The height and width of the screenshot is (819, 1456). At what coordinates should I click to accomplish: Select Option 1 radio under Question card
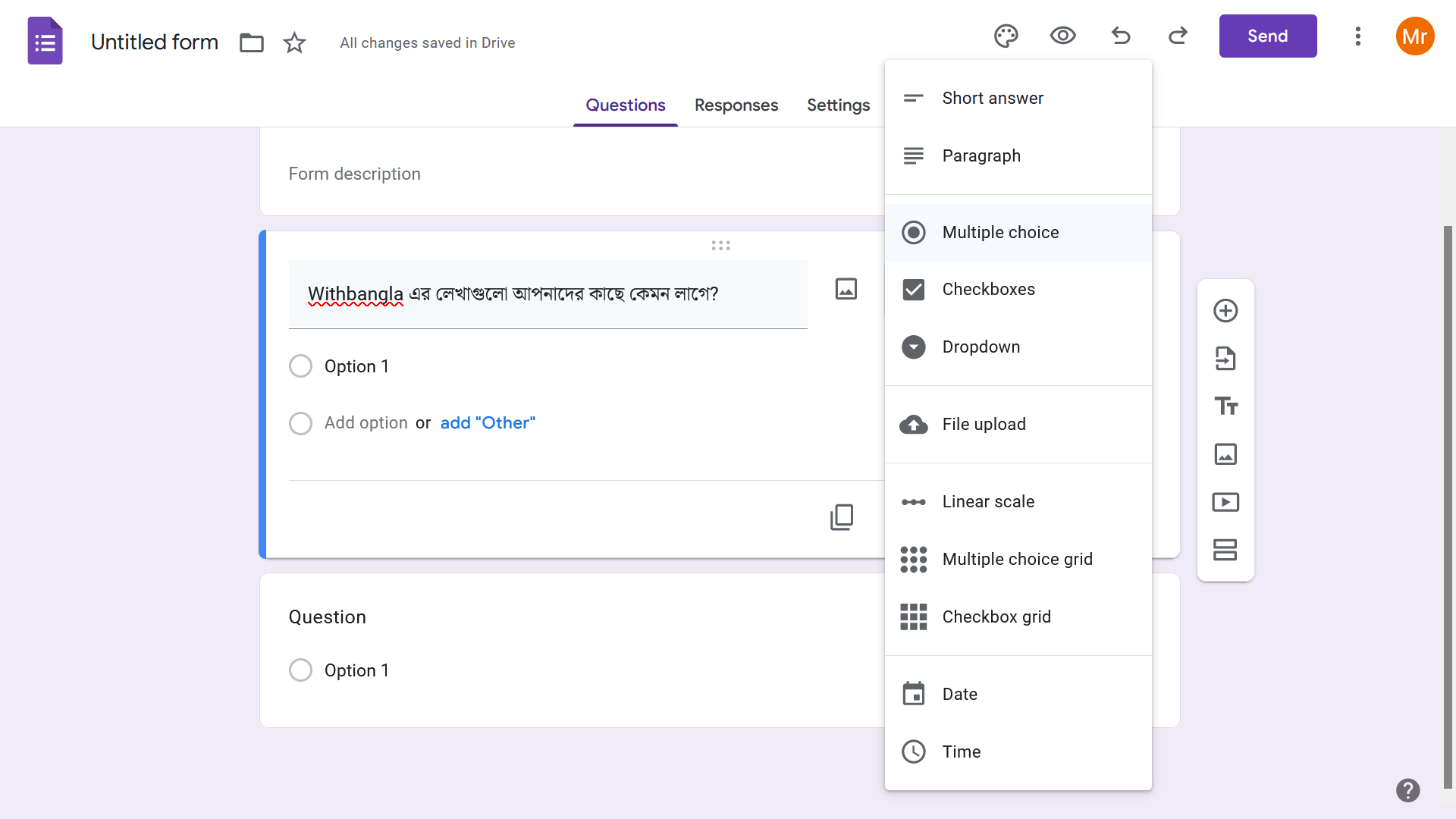coord(300,670)
